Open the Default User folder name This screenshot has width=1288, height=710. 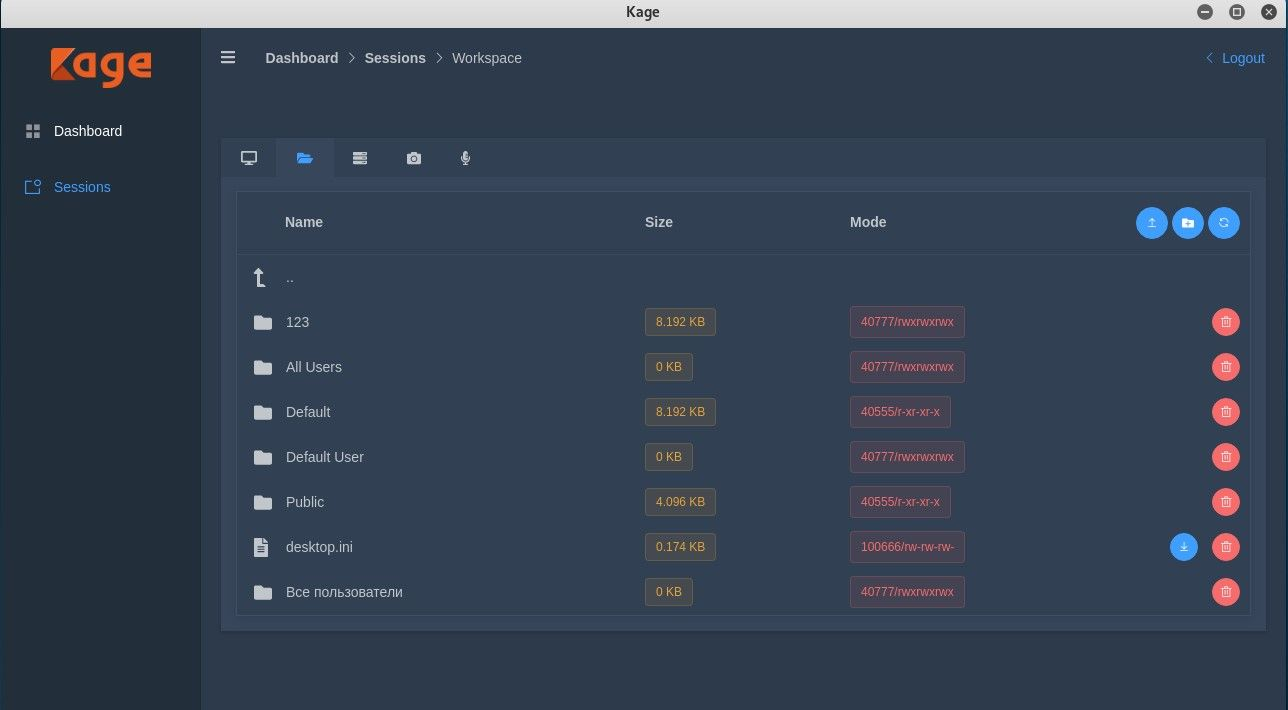tap(325, 457)
